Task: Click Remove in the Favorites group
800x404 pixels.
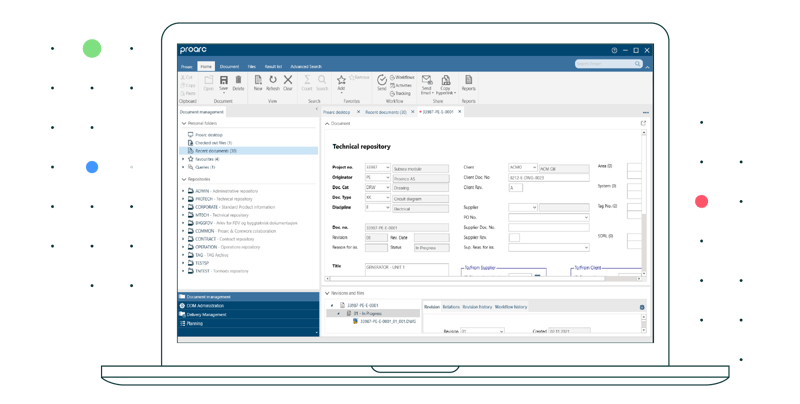Action: coord(359,78)
